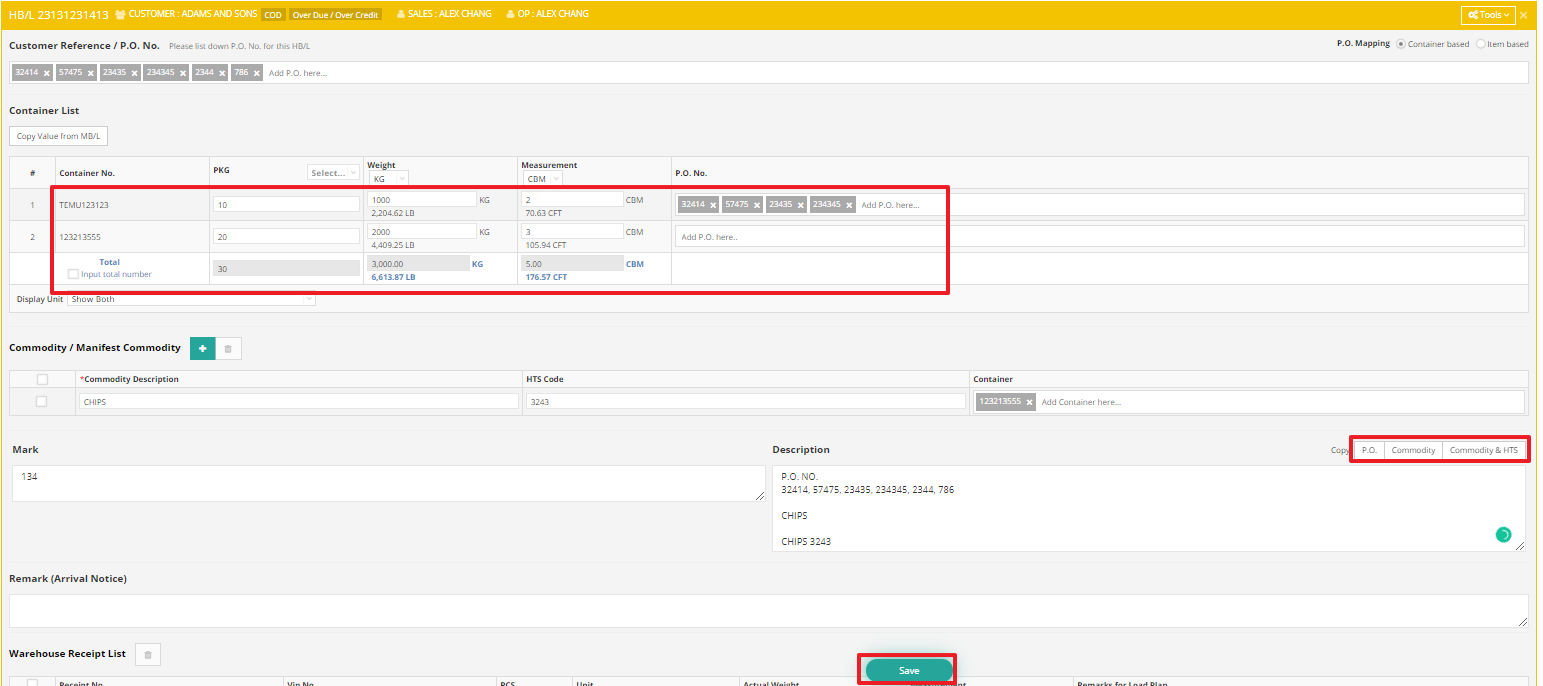Screen dimensions: 1543x686
Task: Click the Commodity & HTS copy option
Action: [1484, 450]
